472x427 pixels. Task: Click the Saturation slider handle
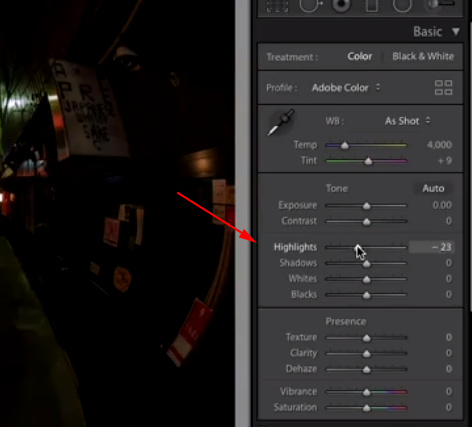[x=366, y=408]
